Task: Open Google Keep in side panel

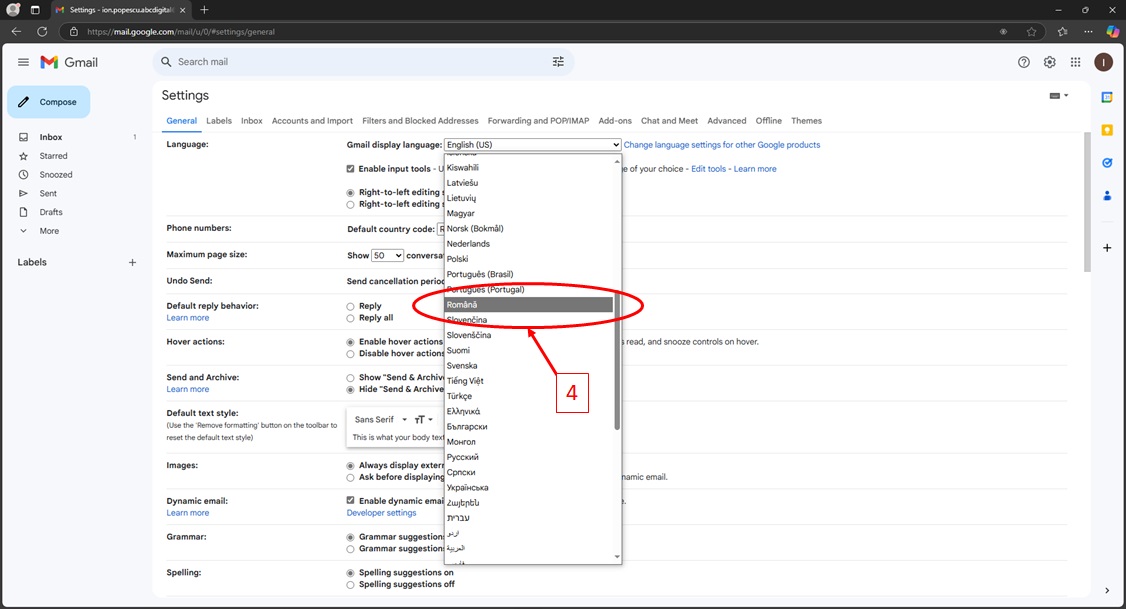Action: click(x=1107, y=130)
